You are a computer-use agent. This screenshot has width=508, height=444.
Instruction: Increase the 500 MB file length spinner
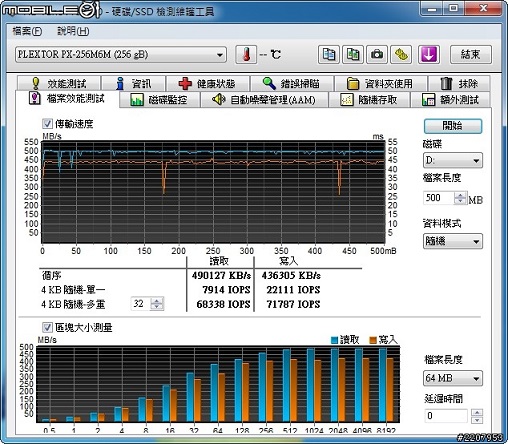460,195
